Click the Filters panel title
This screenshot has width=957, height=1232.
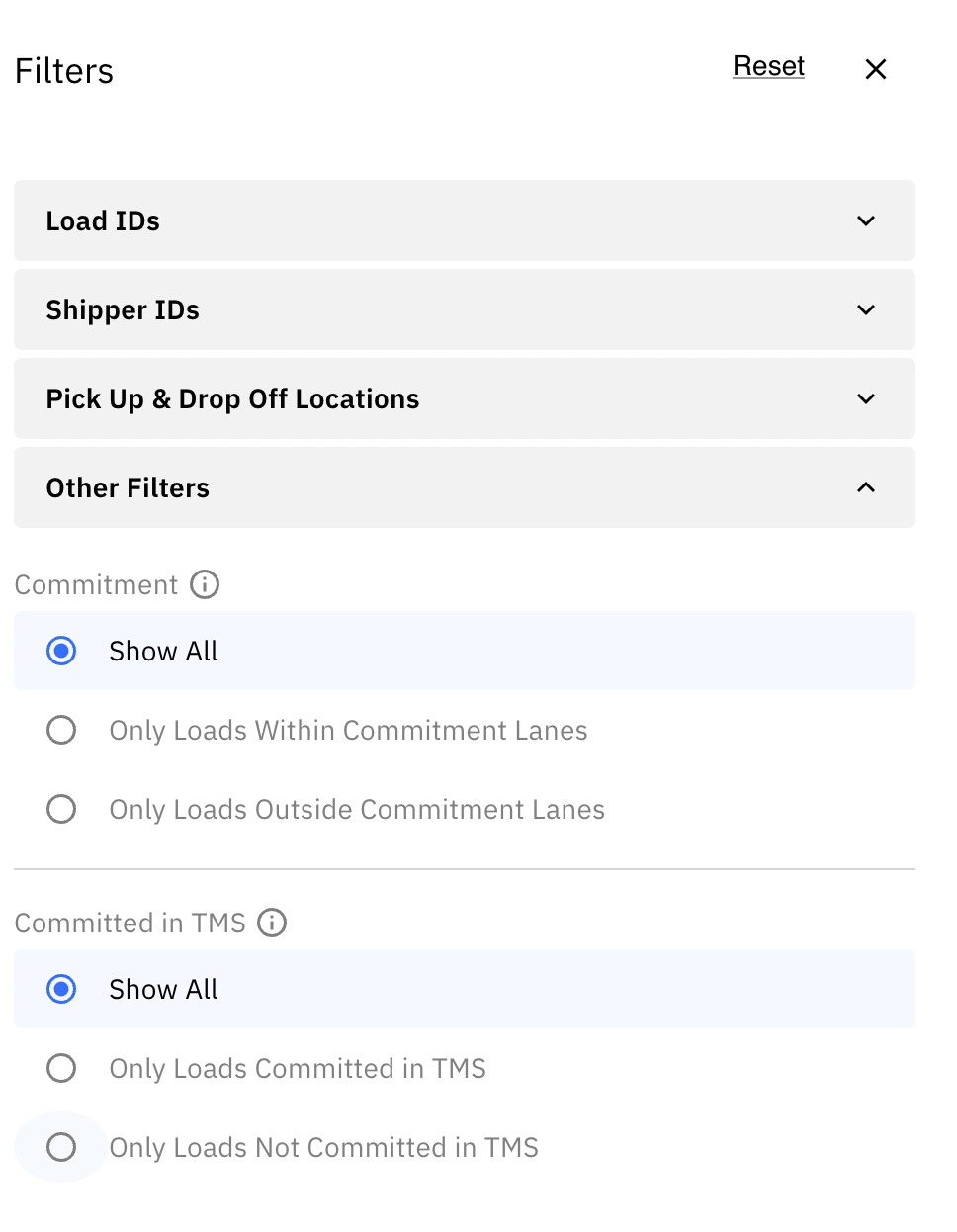click(63, 70)
